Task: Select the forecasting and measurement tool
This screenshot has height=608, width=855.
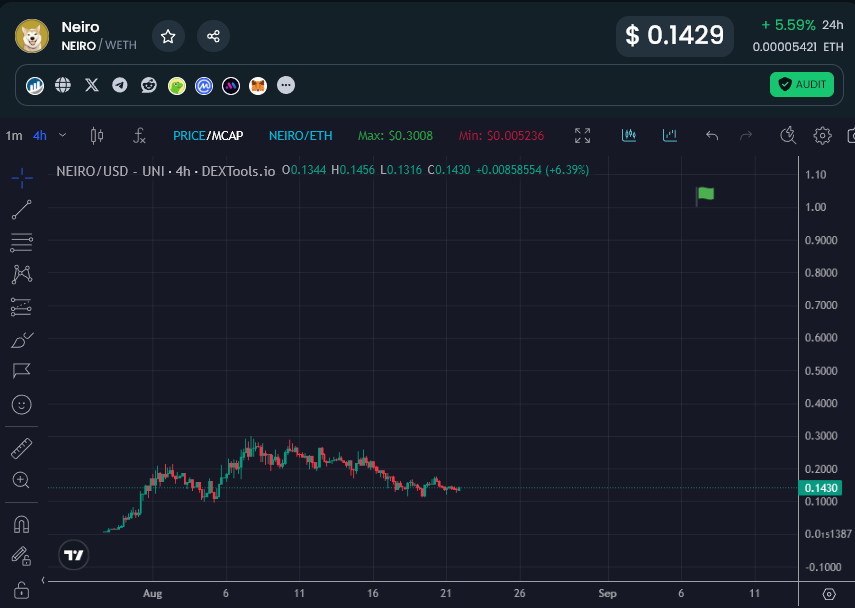Action: pyautogui.click(x=22, y=307)
